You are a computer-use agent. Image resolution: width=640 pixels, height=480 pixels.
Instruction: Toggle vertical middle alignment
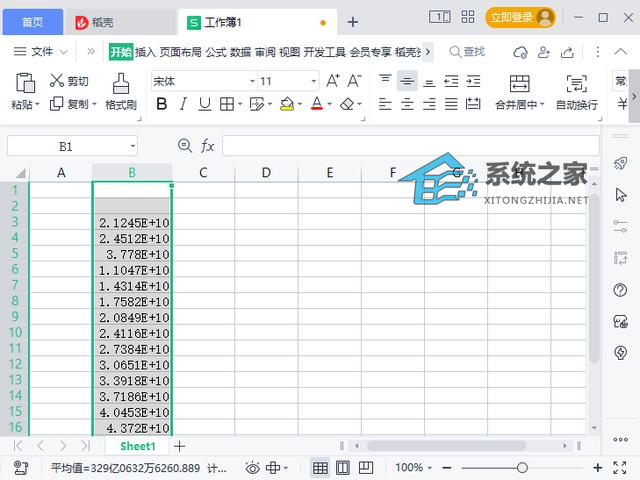pos(407,81)
